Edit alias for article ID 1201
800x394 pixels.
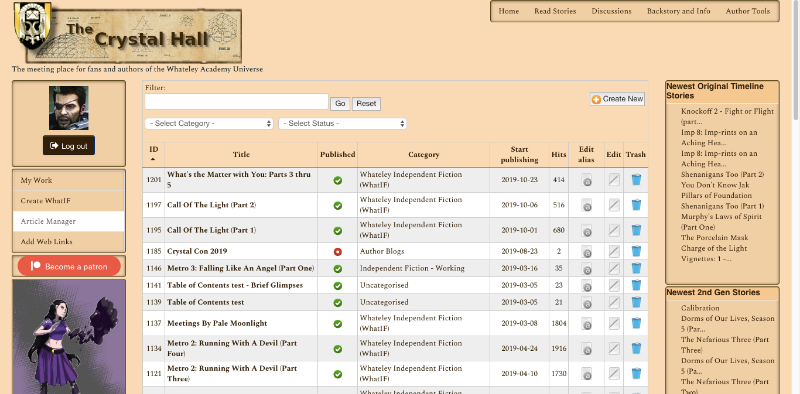click(587, 180)
